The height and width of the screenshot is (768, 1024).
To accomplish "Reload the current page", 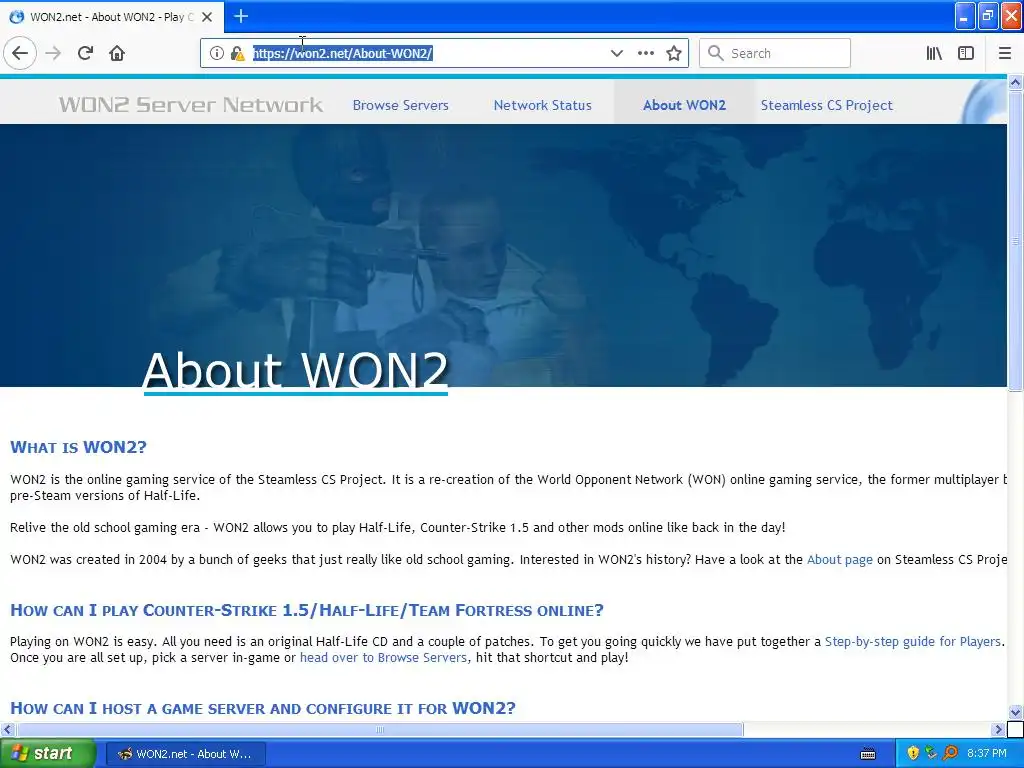I will [x=85, y=53].
